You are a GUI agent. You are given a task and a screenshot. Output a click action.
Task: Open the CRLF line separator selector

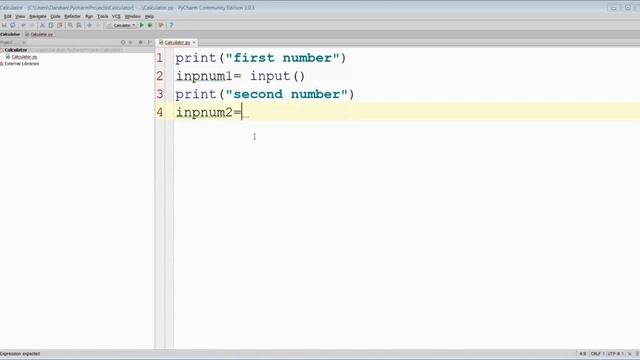pyautogui.click(x=597, y=354)
